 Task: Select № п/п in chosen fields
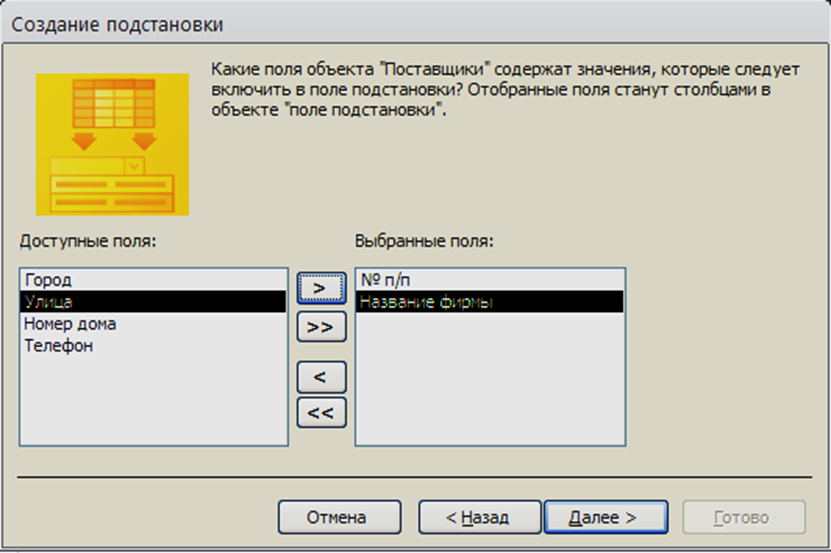tap(490, 279)
